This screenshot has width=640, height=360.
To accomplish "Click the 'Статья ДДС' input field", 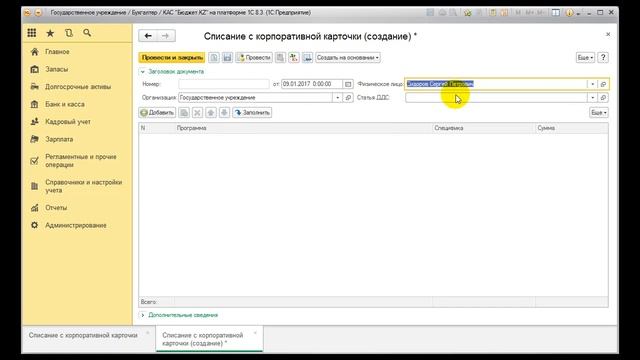I will 496,98.
